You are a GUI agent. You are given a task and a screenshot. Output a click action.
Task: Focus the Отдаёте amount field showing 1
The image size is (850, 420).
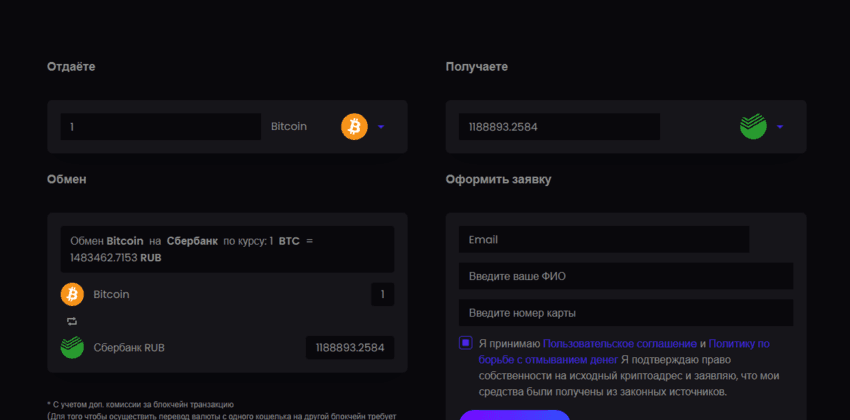(x=160, y=127)
